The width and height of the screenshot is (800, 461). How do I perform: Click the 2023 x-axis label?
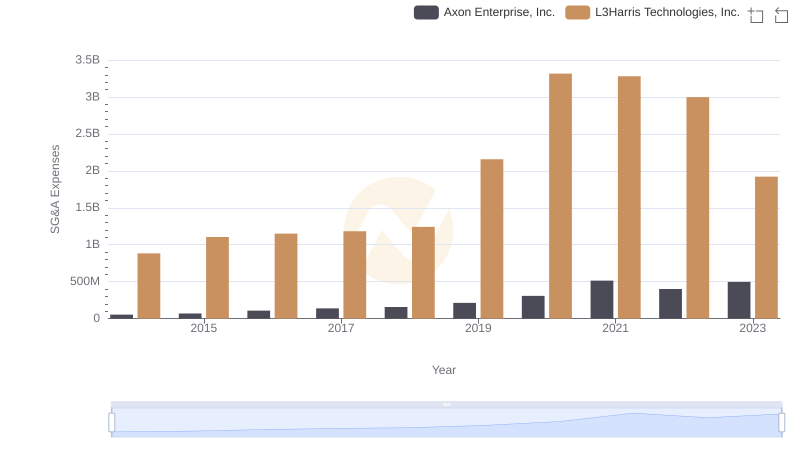point(753,328)
